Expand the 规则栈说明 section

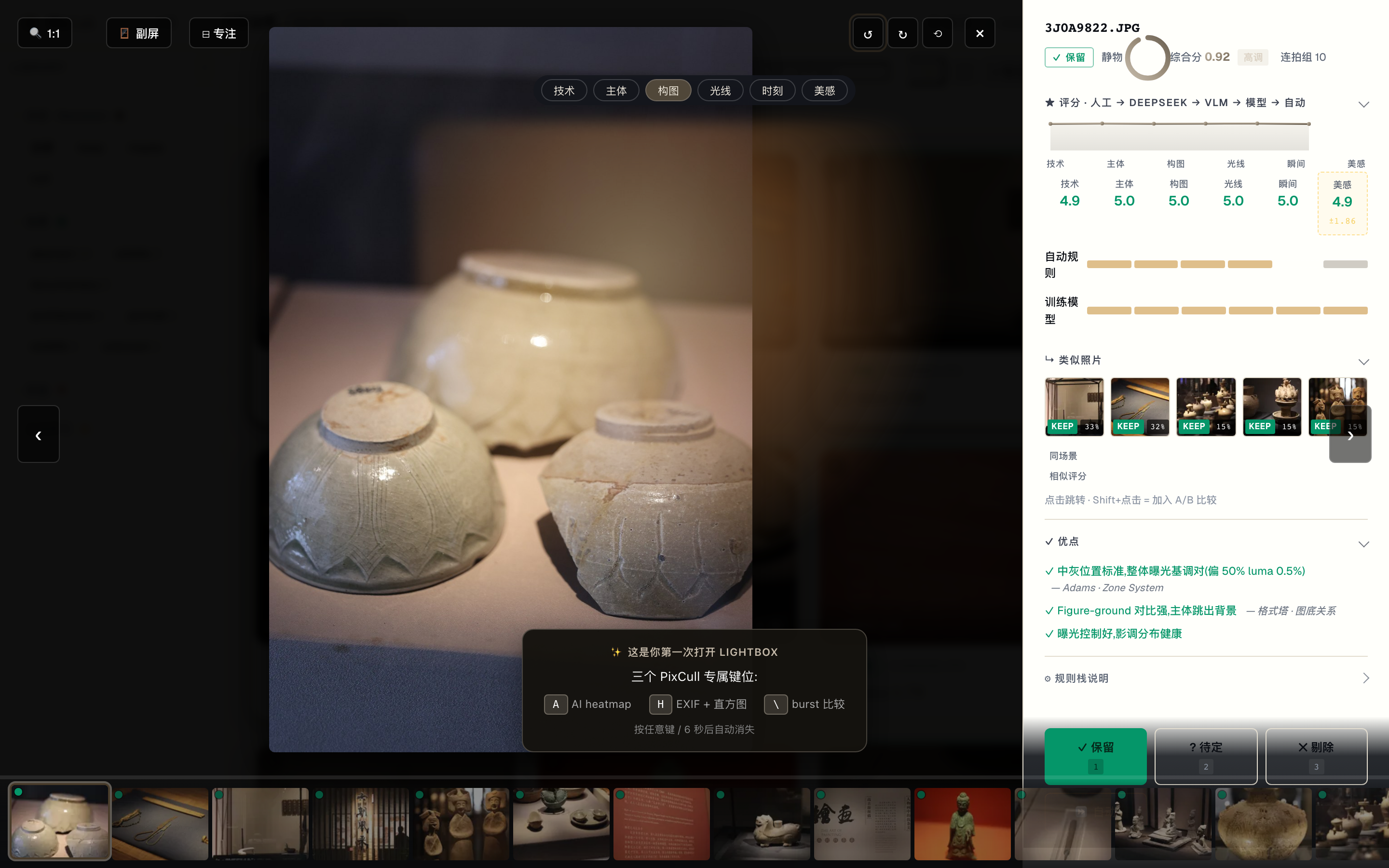(x=1207, y=678)
